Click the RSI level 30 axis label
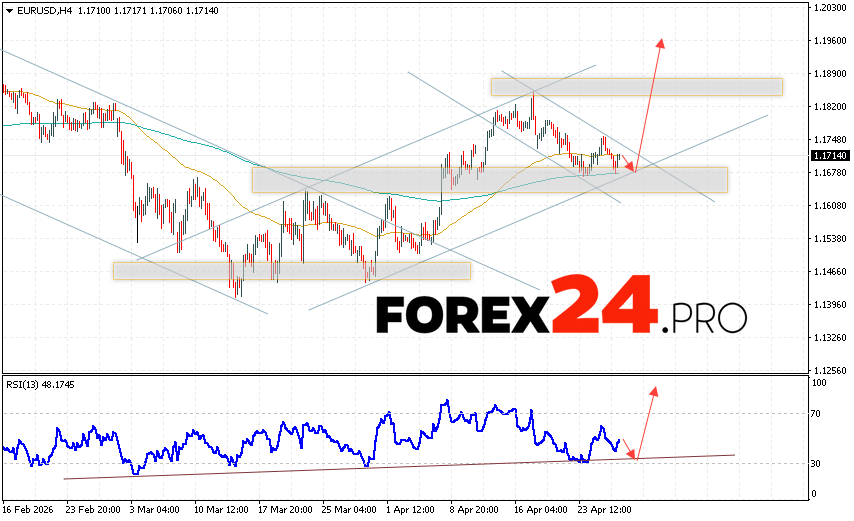Screen dimensions: 854x521 [x=817, y=464]
